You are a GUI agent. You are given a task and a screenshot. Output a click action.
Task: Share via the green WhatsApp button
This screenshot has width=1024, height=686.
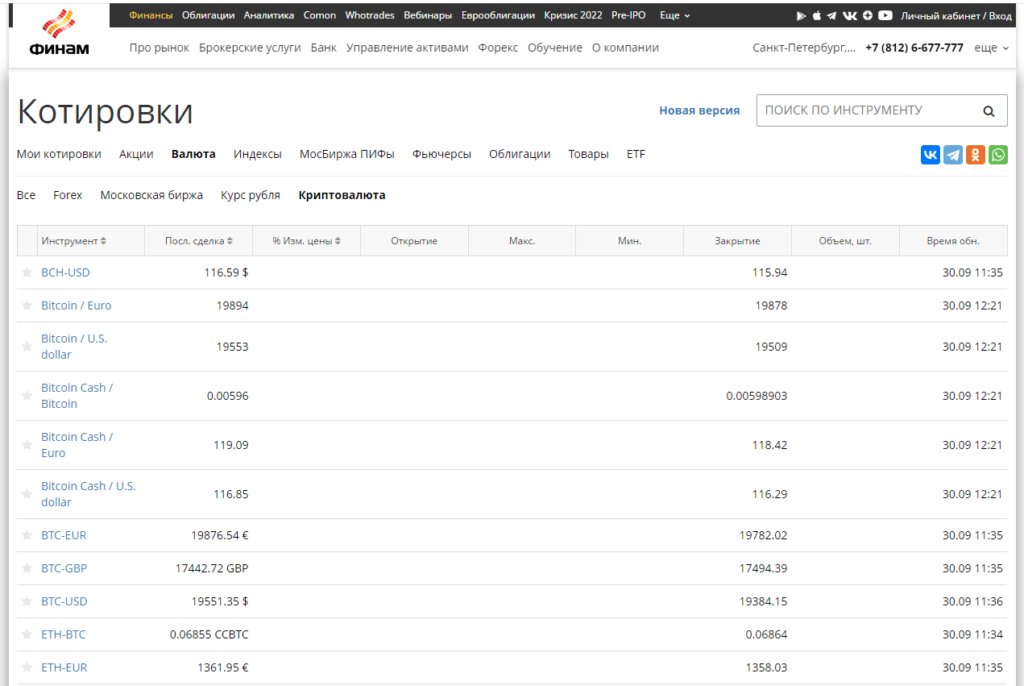998,155
